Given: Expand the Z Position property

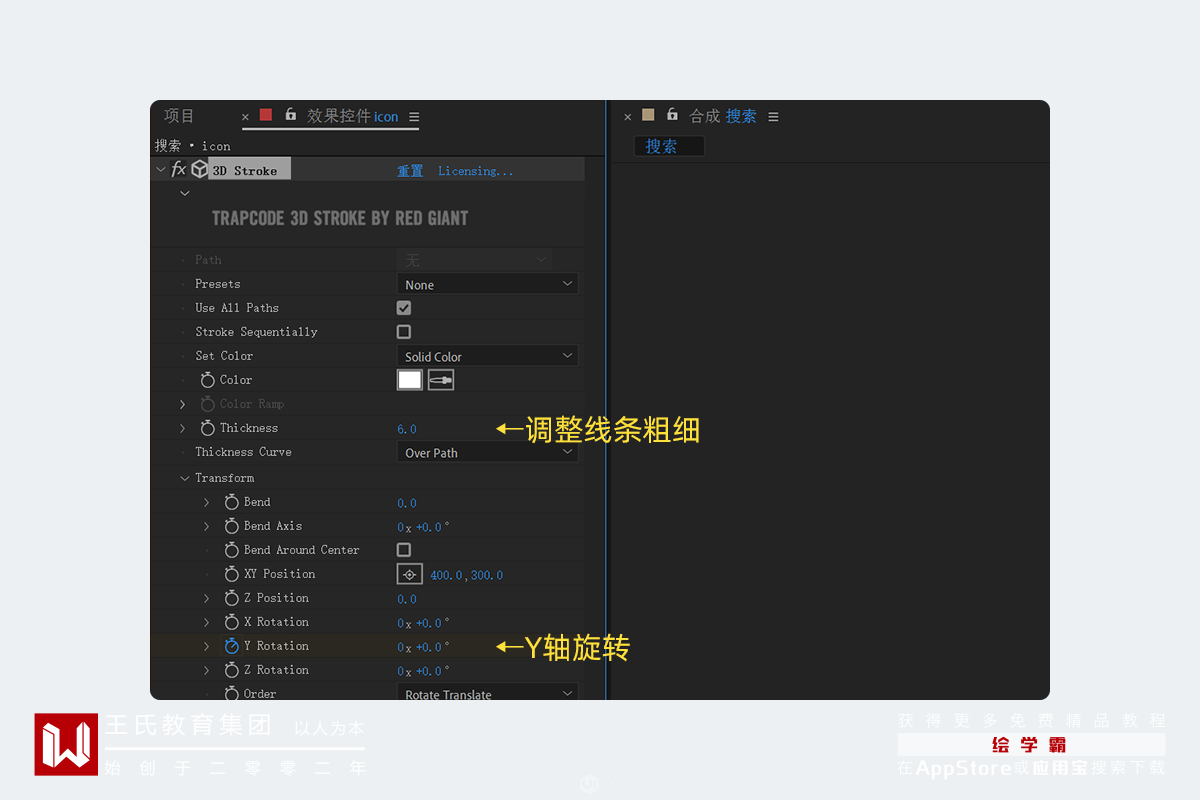Looking at the screenshot, I should [x=207, y=598].
